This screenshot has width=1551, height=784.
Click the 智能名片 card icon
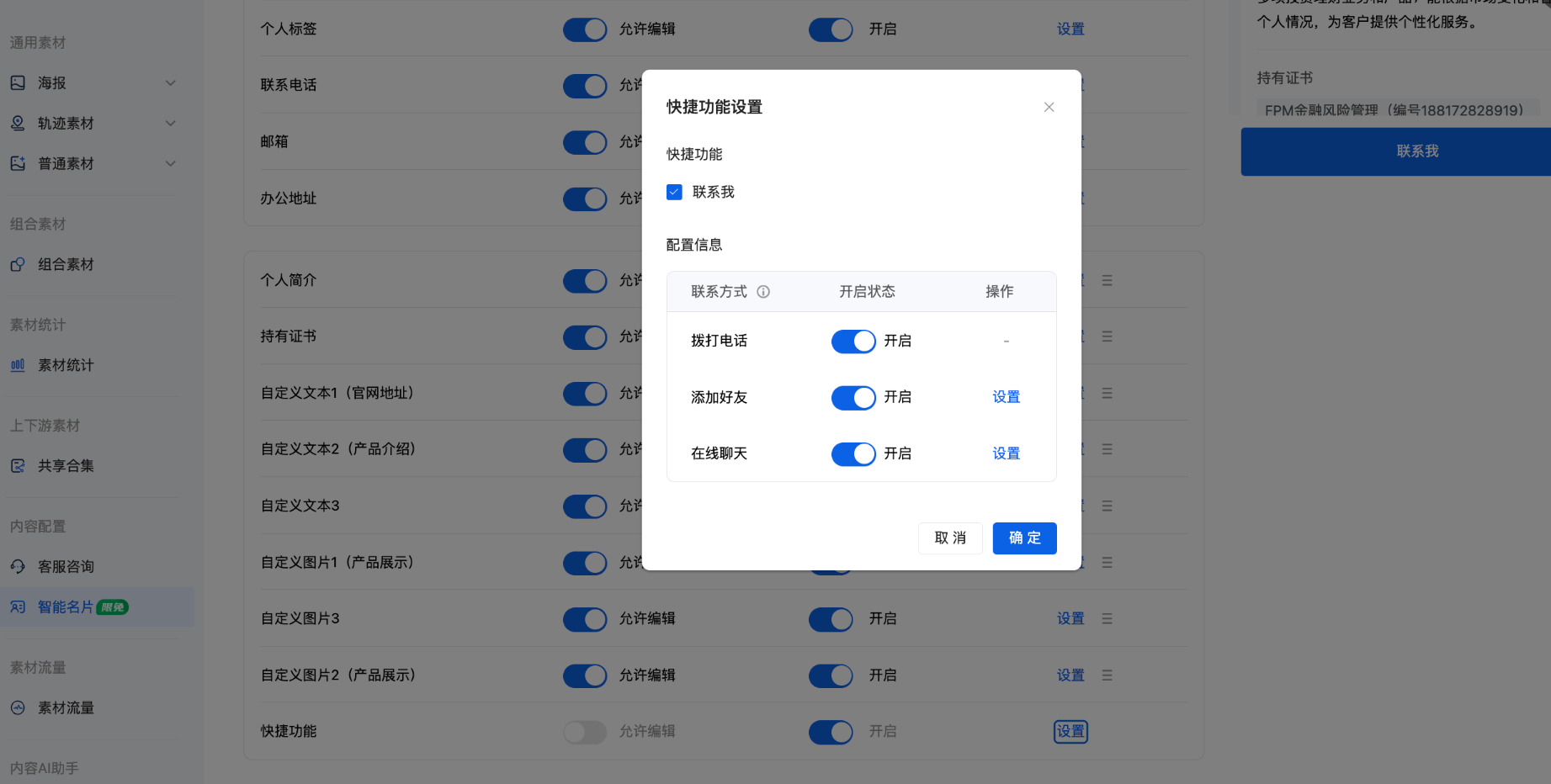[18, 607]
